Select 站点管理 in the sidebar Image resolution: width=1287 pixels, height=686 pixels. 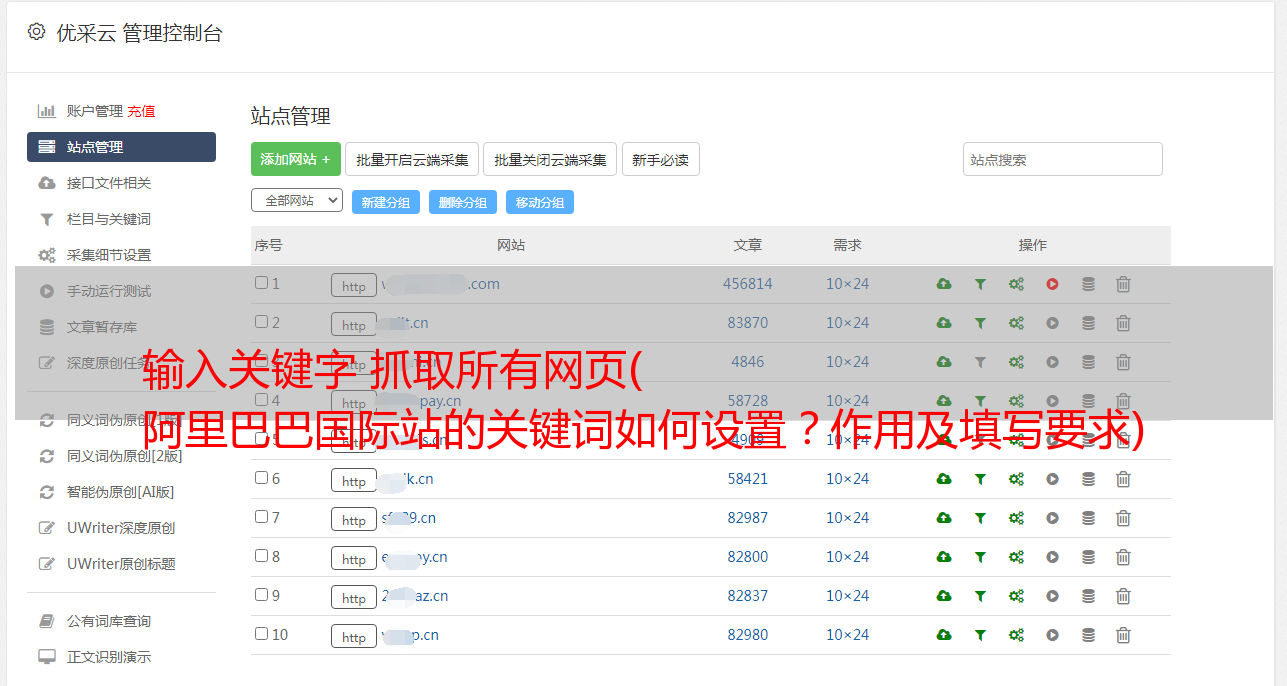coord(121,147)
